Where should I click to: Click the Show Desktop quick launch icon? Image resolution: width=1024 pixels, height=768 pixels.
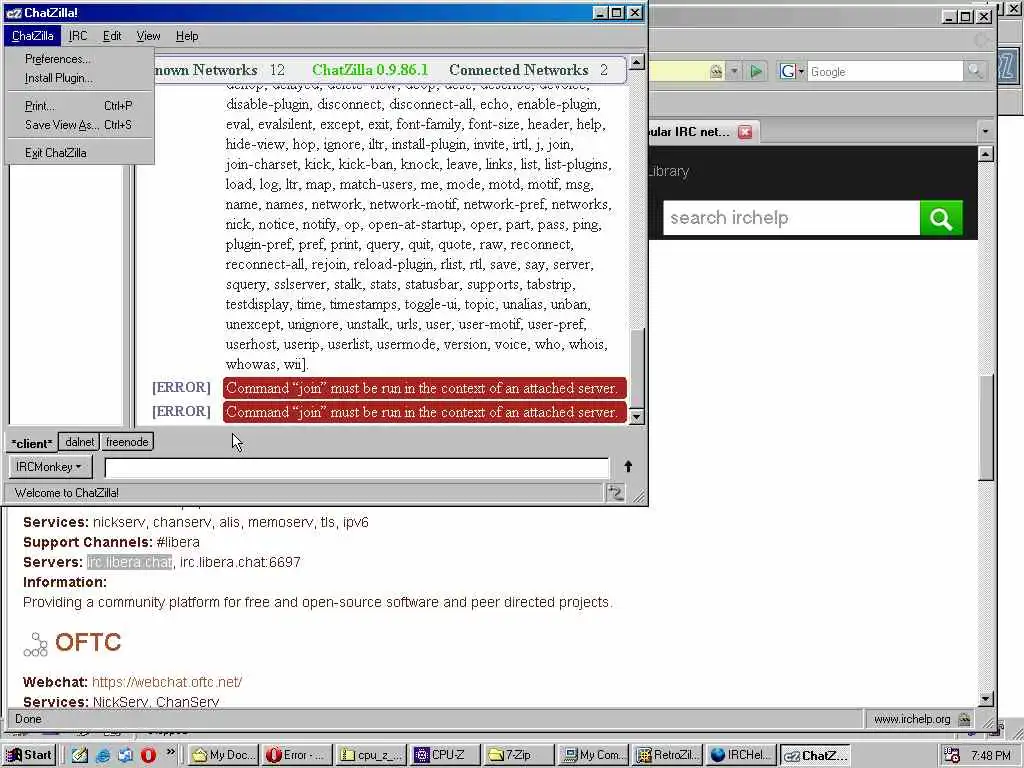click(125, 755)
